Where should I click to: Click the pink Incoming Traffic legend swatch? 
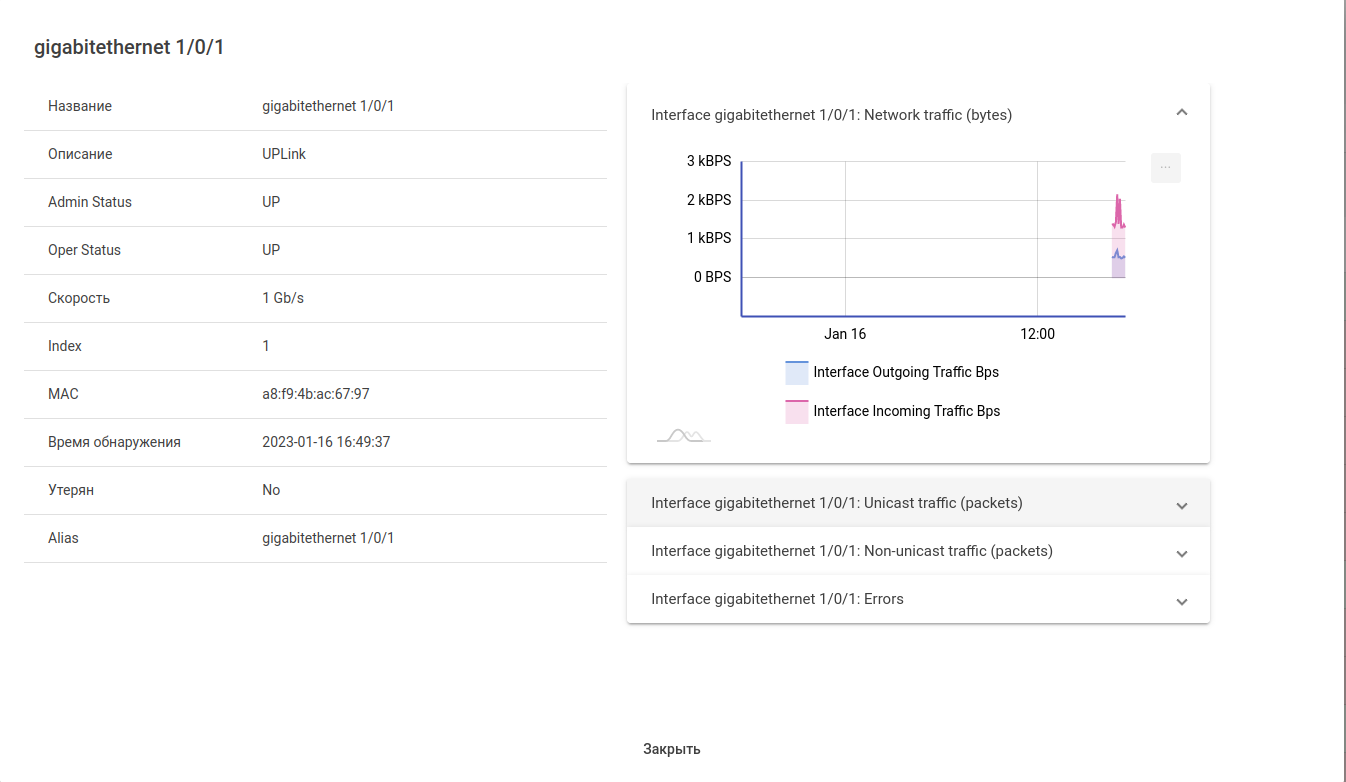[796, 412]
